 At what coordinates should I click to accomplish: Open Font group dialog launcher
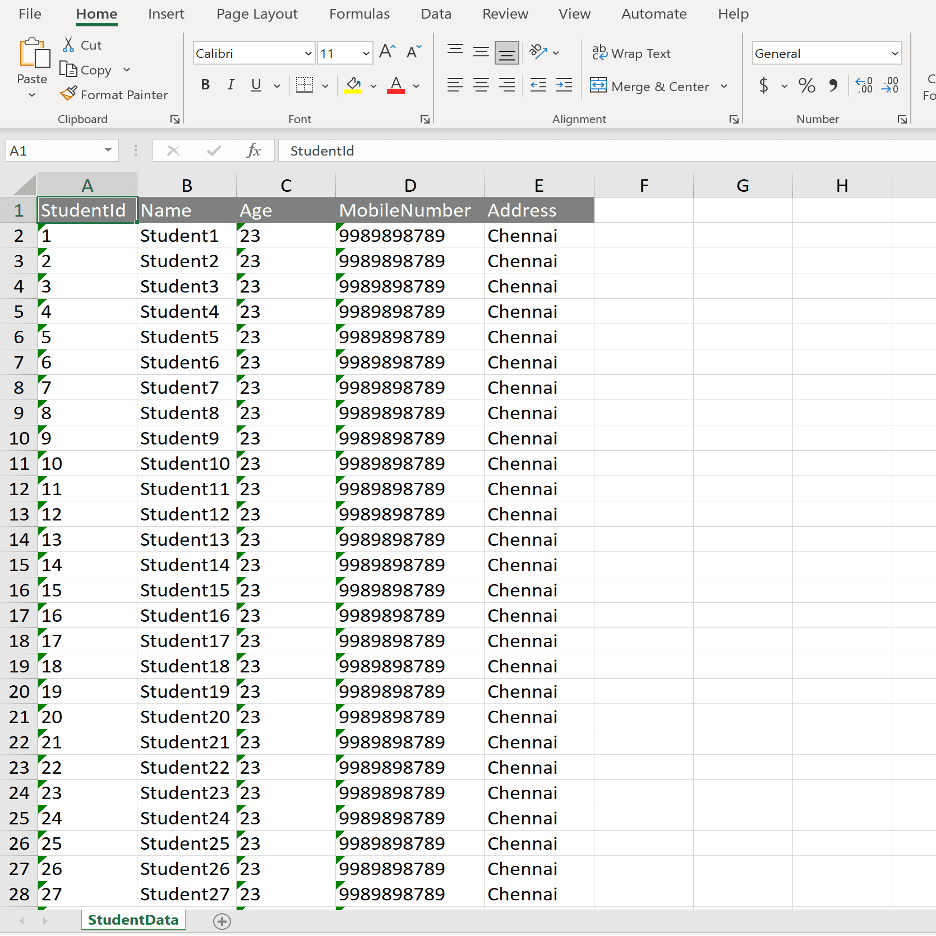pos(425,119)
